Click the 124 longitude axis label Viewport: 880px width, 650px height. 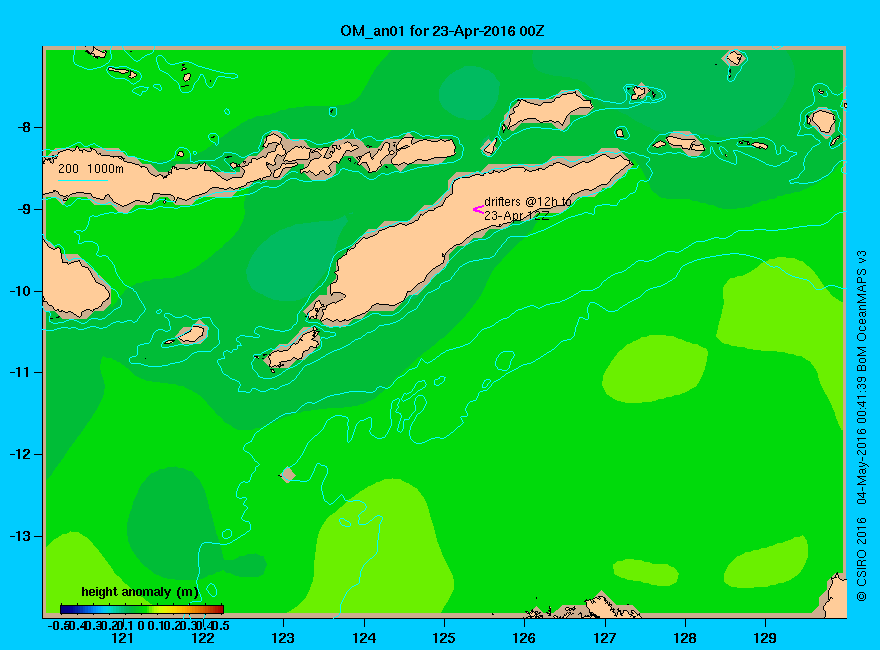pos(364,638)
